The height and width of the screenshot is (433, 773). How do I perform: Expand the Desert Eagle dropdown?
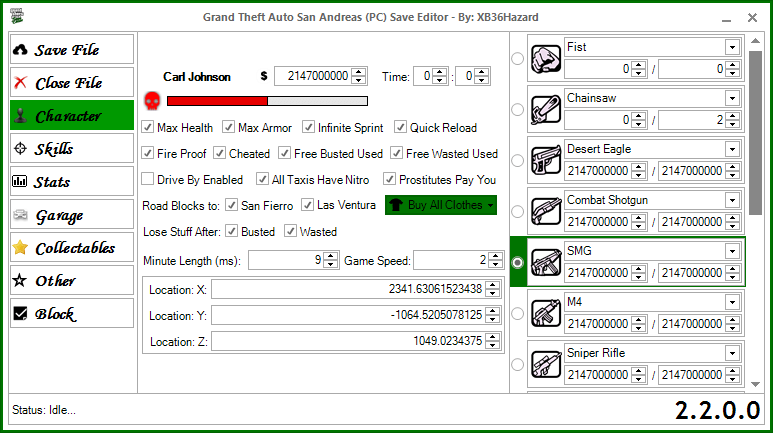point(732,149)
